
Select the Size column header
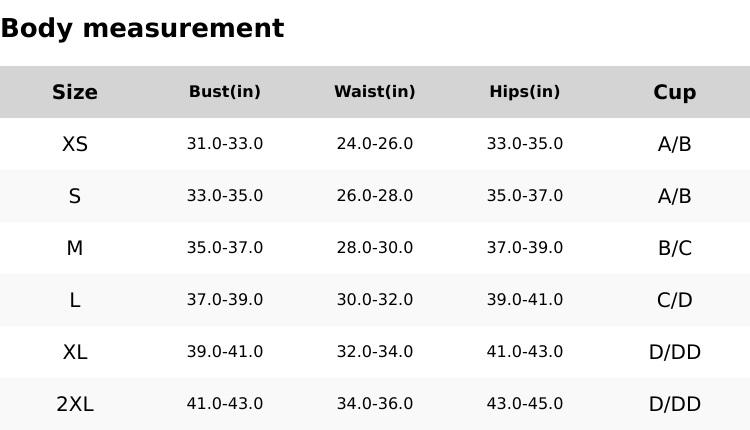75,92
